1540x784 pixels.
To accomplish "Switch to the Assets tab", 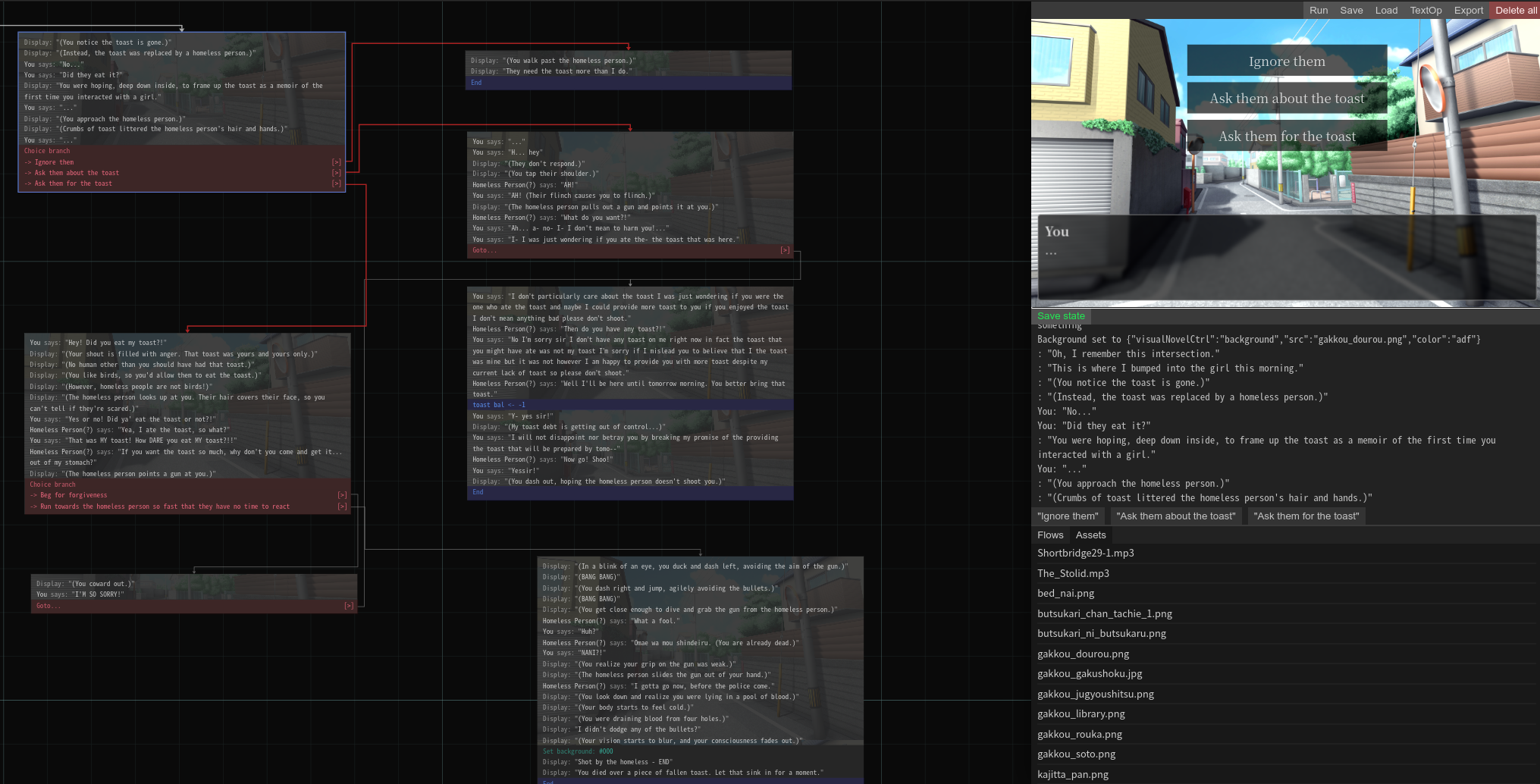I will tap(1090, 535).
